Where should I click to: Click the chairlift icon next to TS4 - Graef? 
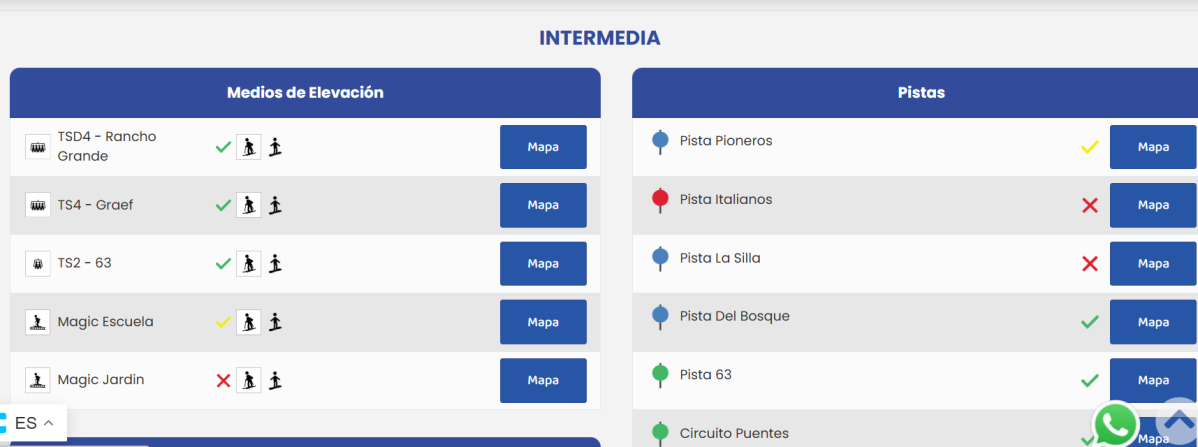[x=38, y=205]
